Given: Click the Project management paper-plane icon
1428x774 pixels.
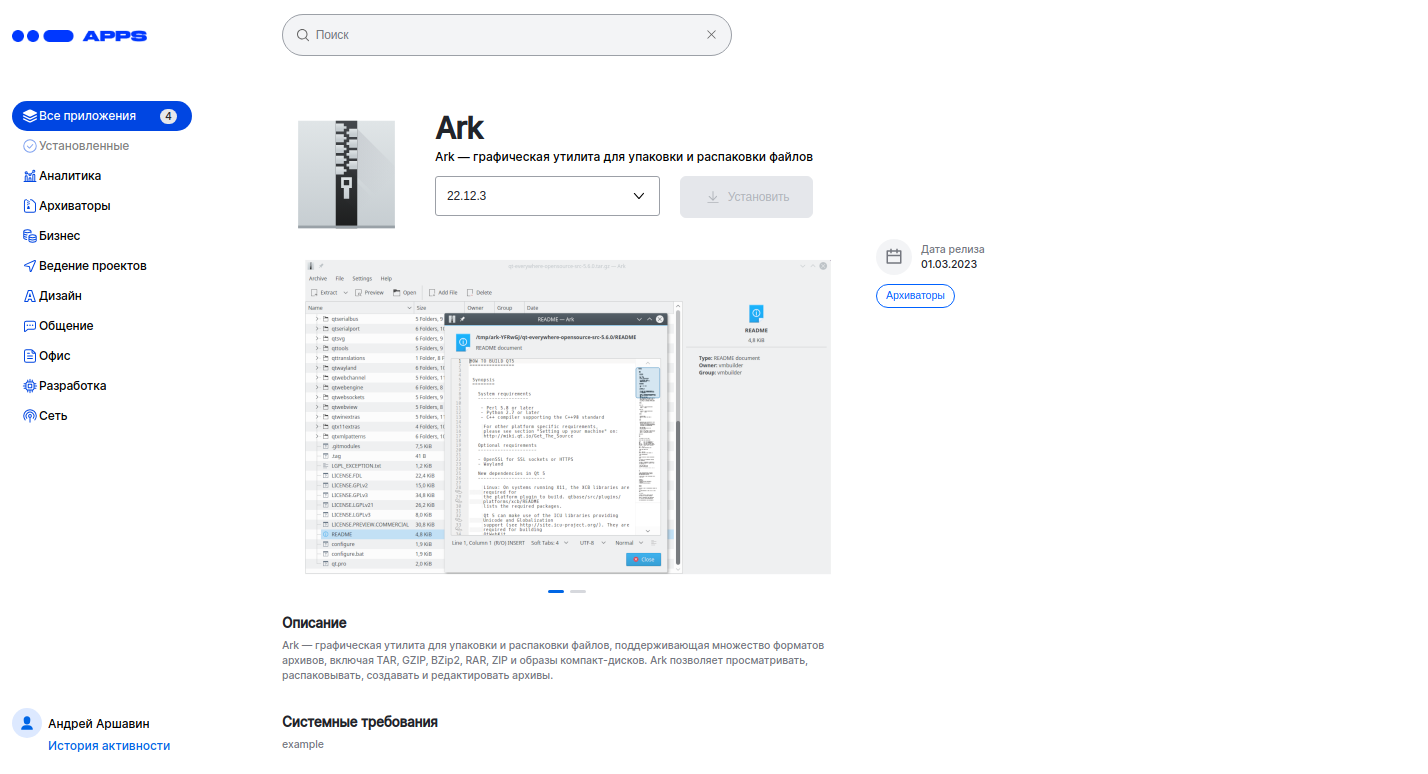Looking at the screenshot, I should coord(30,266).
